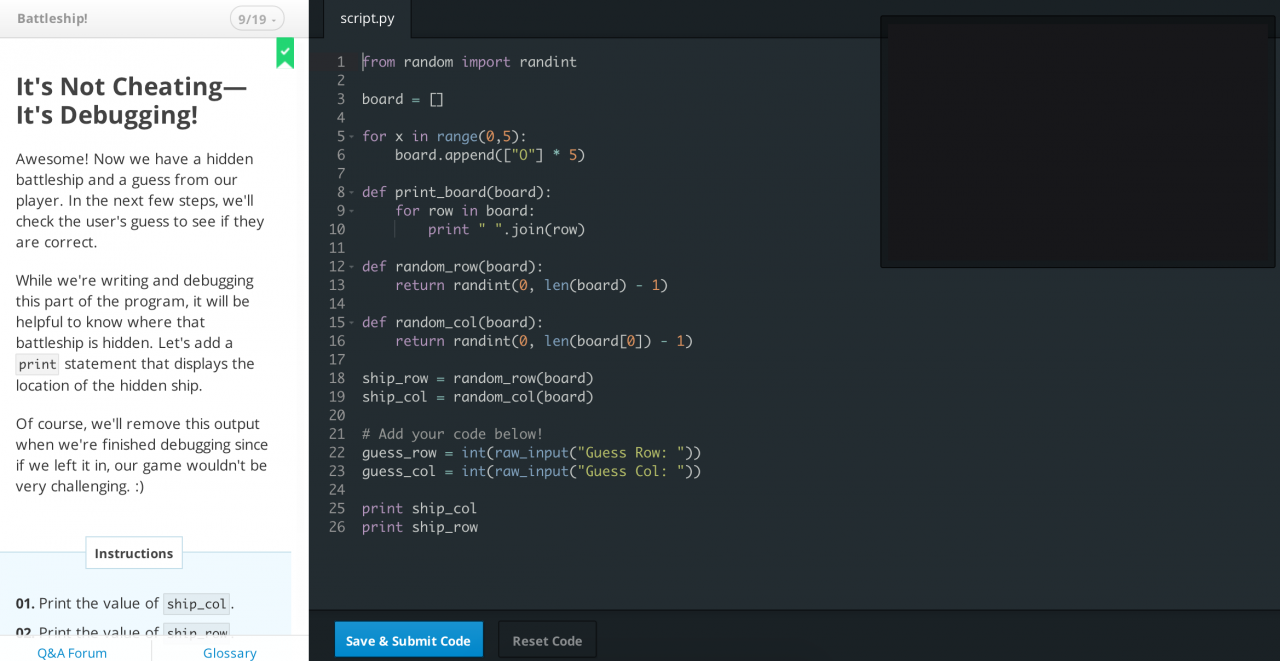1280x661 pixels.
Task: Collapse the for loop at line 5
Action: click(x=352, y=137)
